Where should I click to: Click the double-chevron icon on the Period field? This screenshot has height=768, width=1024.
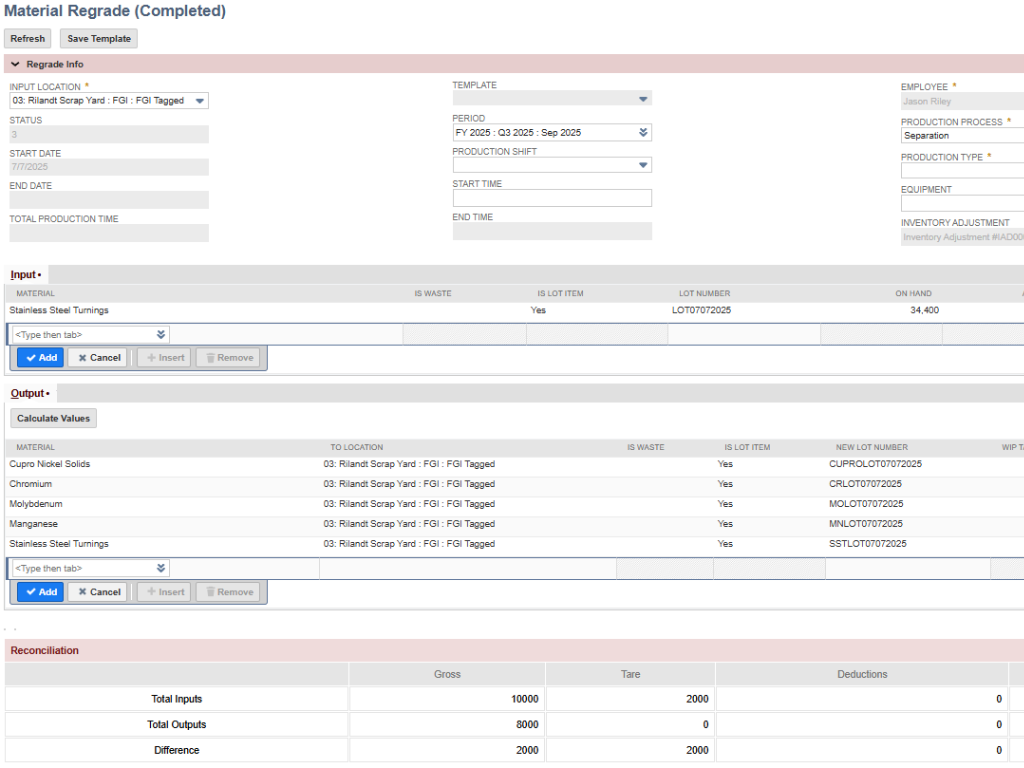(641, 131)
